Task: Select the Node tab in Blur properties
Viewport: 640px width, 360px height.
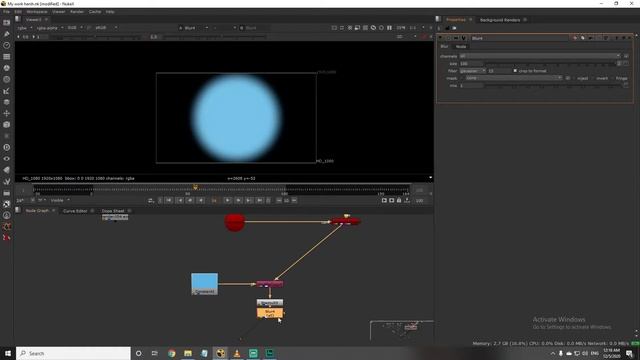Action: [x=461, y=47]
